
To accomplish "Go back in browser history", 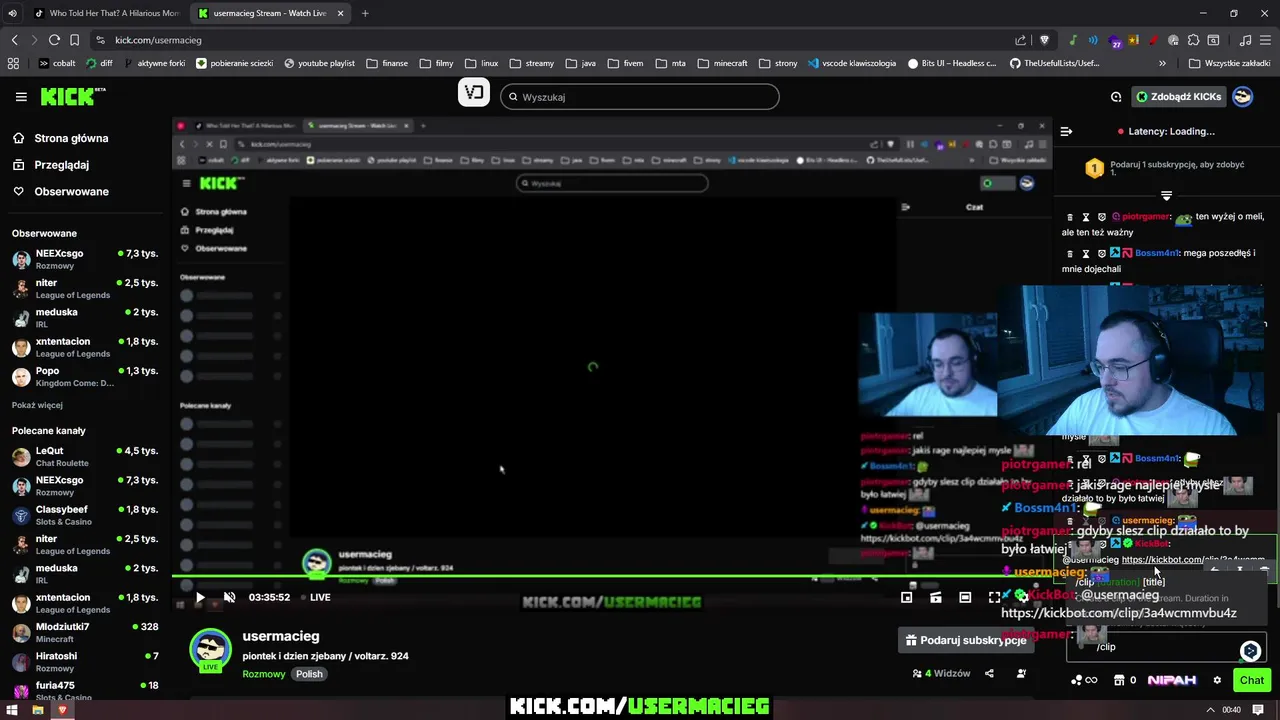I will (14, 40).
